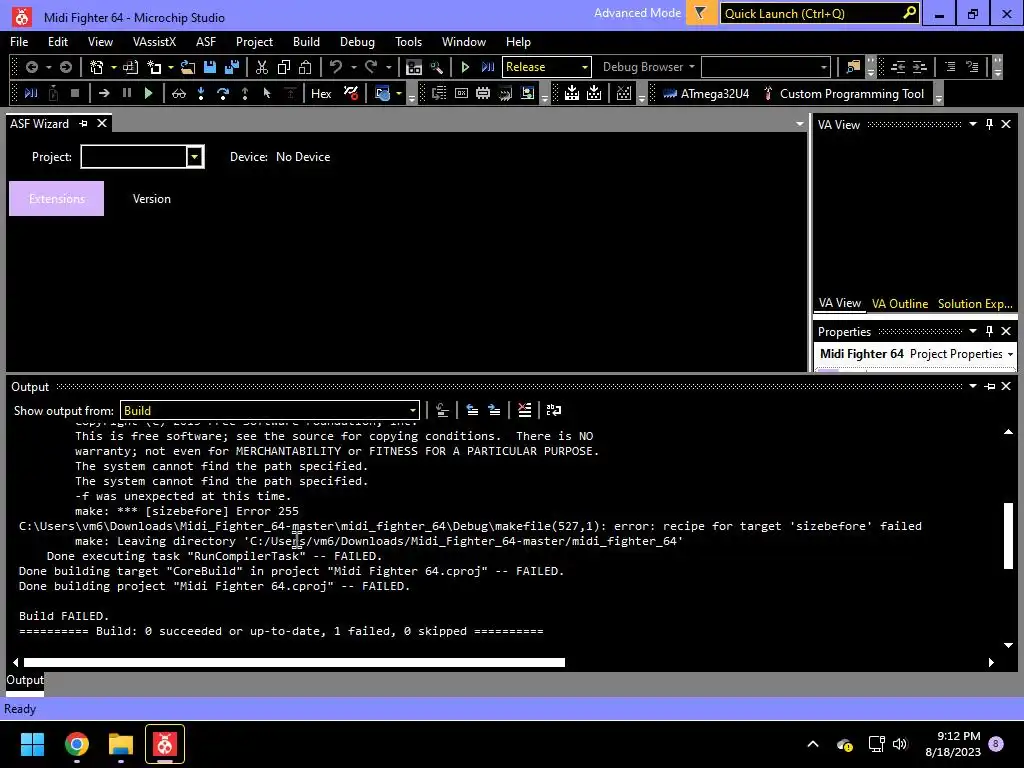
Task: Open File Explorer from the taskbar
Action: 121,744
